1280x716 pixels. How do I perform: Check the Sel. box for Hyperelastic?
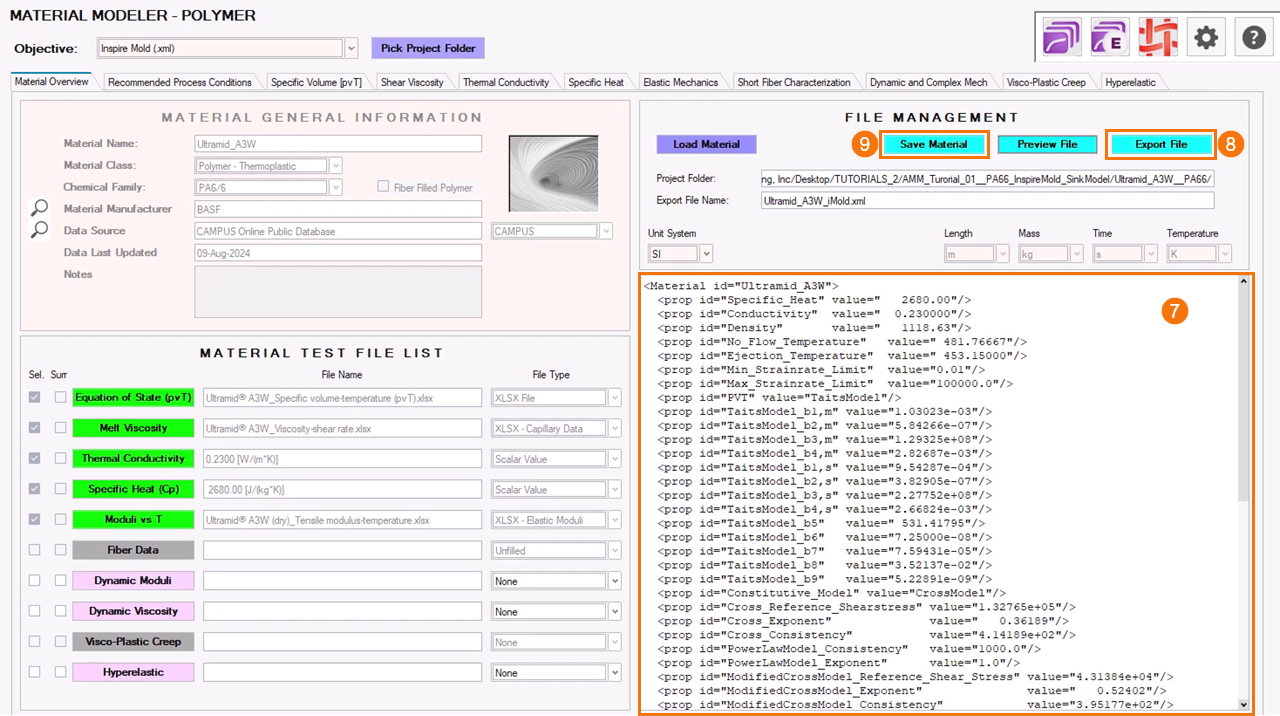point(35,673)
